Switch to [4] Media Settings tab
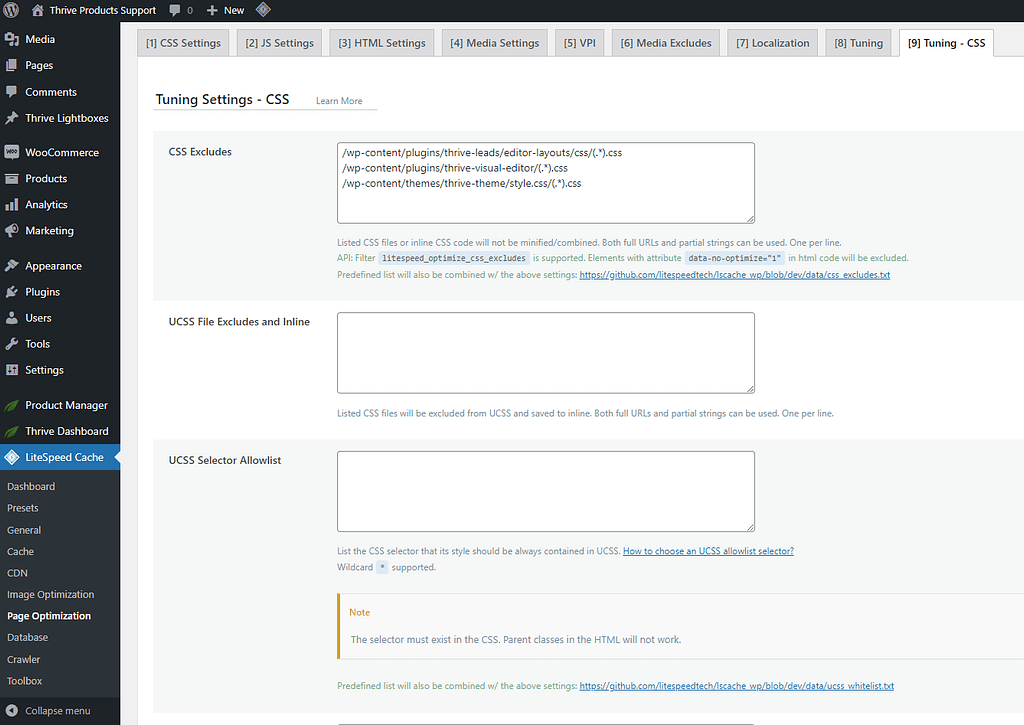The width and height of the screenshot is (1024, 725). pos(495,43)
